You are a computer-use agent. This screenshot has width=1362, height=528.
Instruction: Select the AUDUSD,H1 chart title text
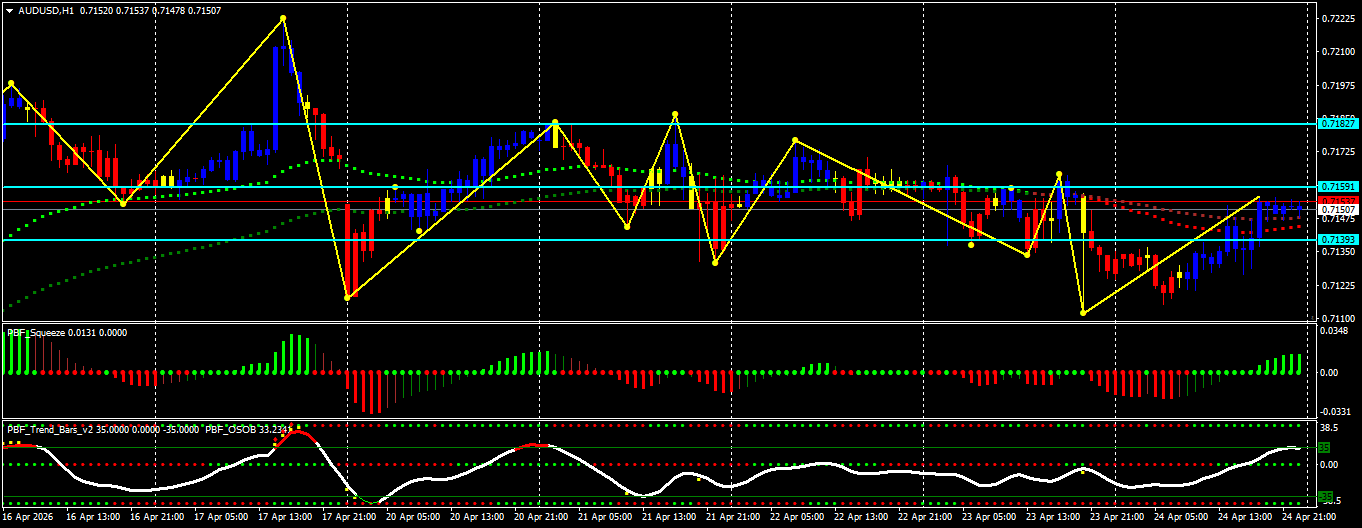pyautogui.click(x=45, y=10)
